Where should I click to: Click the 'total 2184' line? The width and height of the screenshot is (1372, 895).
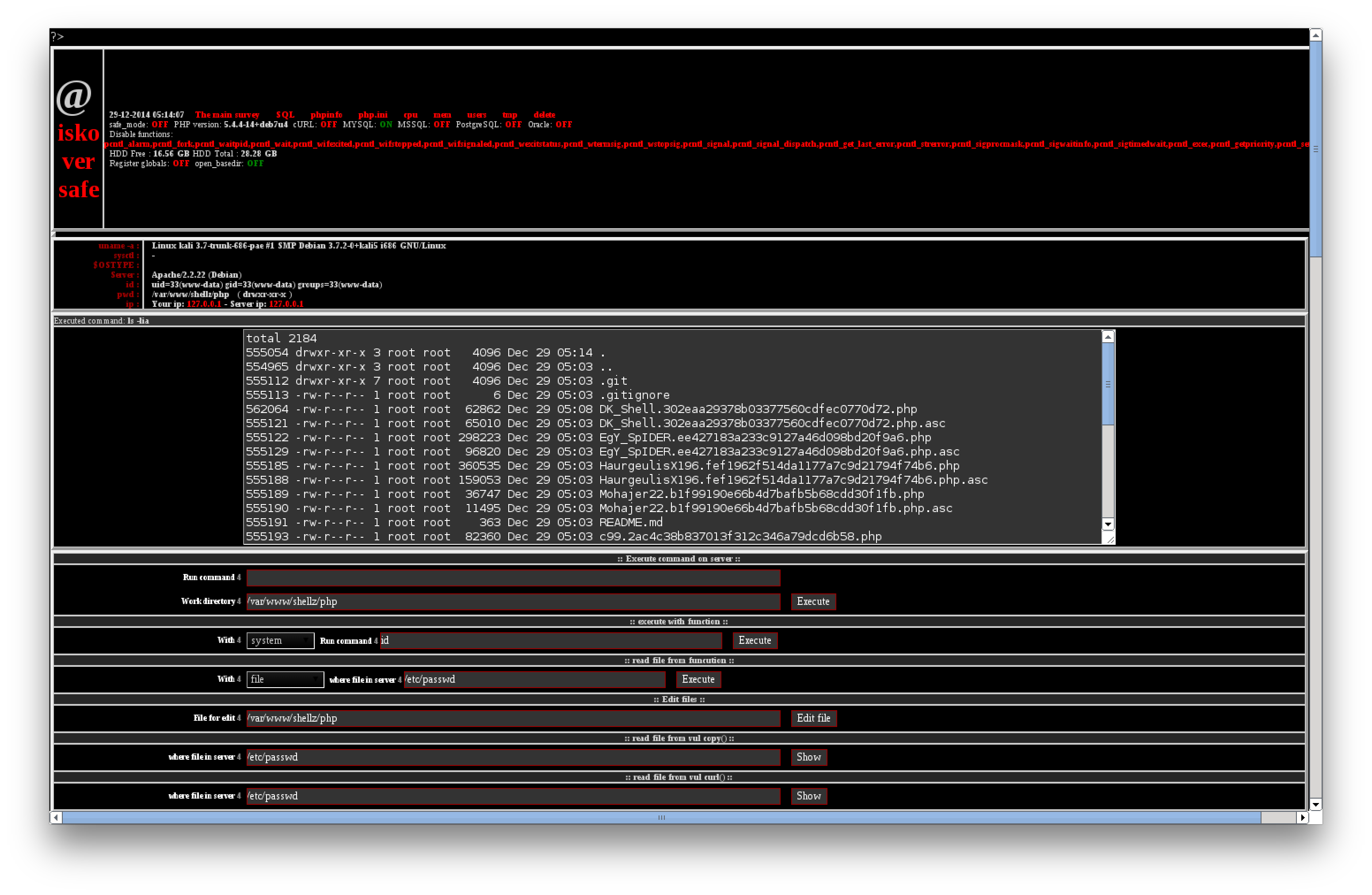(281, 339)
